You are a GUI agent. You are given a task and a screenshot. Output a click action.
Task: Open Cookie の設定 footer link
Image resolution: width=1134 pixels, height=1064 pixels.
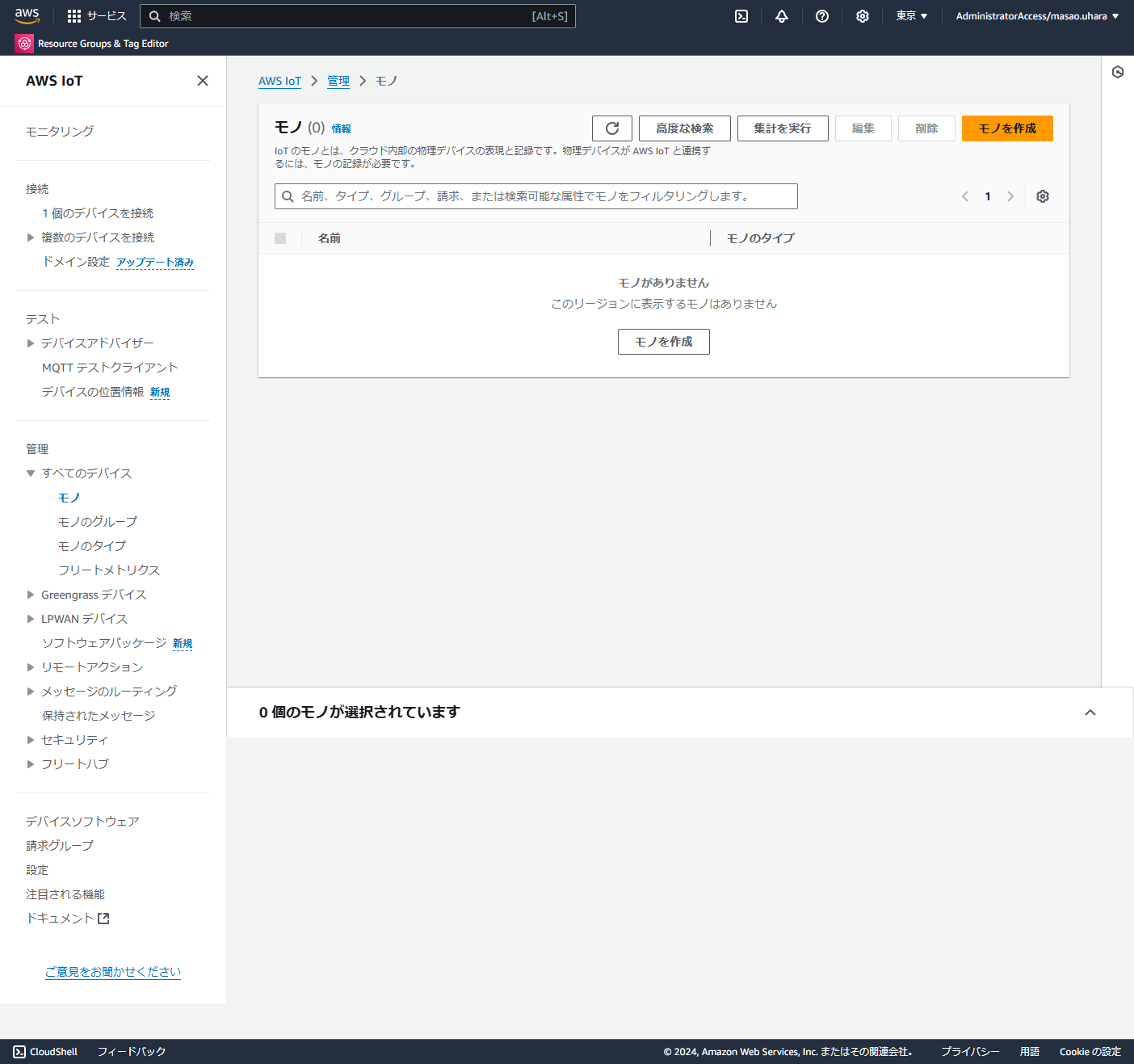(x=1090, y=1052)
